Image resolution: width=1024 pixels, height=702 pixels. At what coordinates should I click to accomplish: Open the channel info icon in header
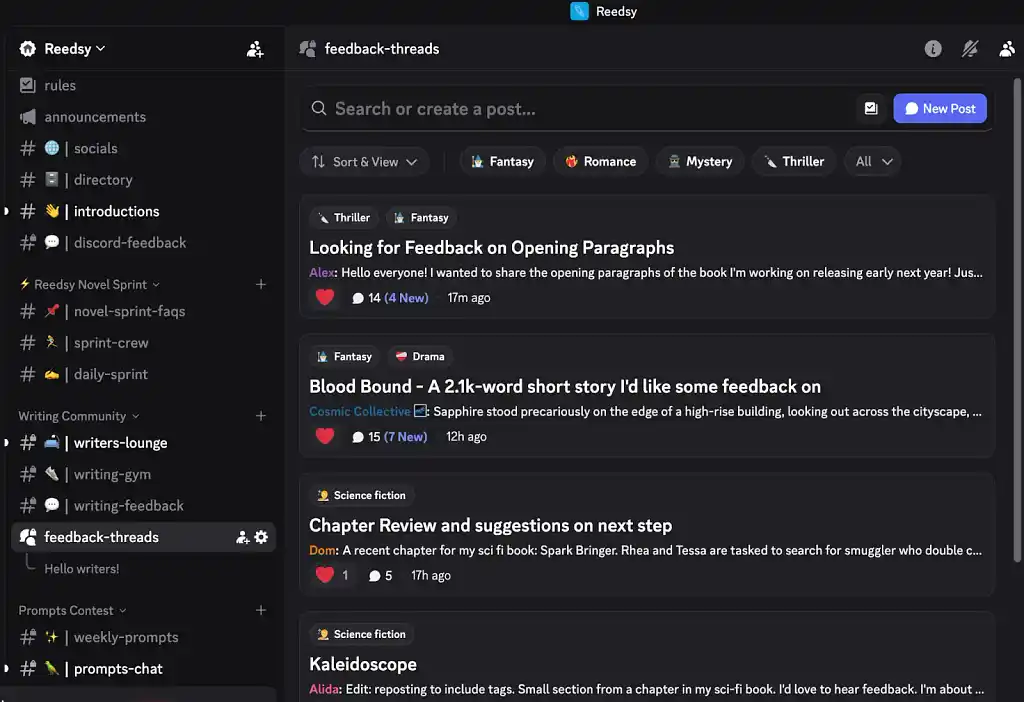tap(933, 49)
